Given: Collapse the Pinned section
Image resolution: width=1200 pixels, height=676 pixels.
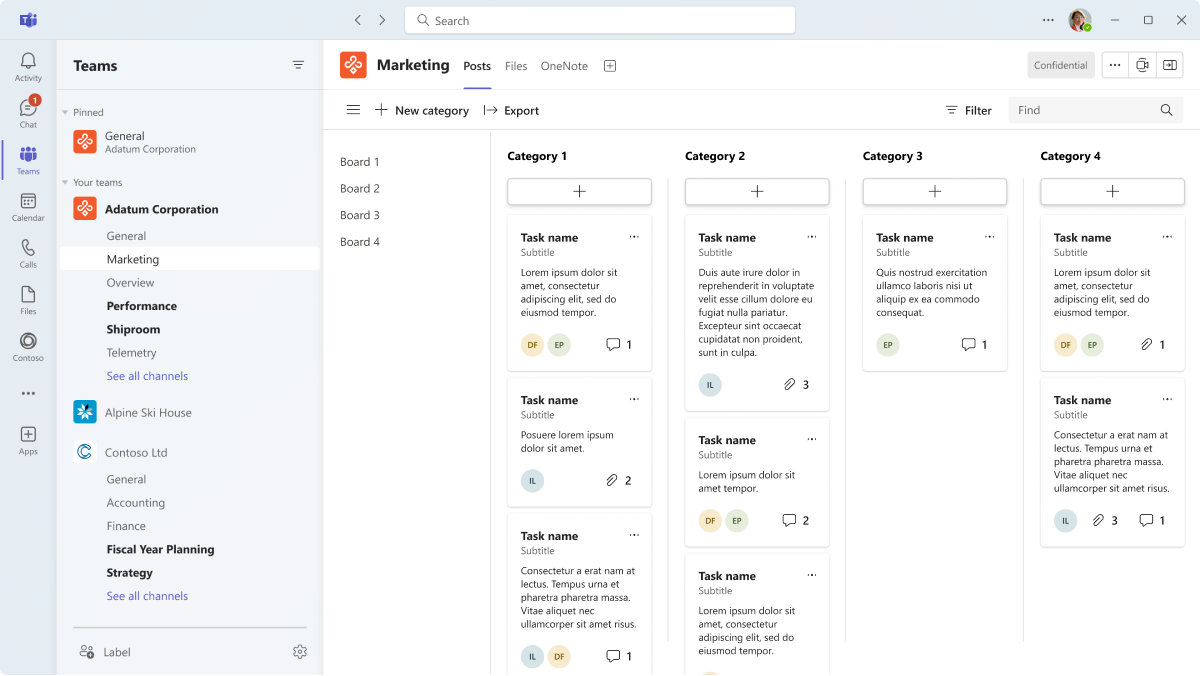Looking at the screenshot, I should click(65, 113).
